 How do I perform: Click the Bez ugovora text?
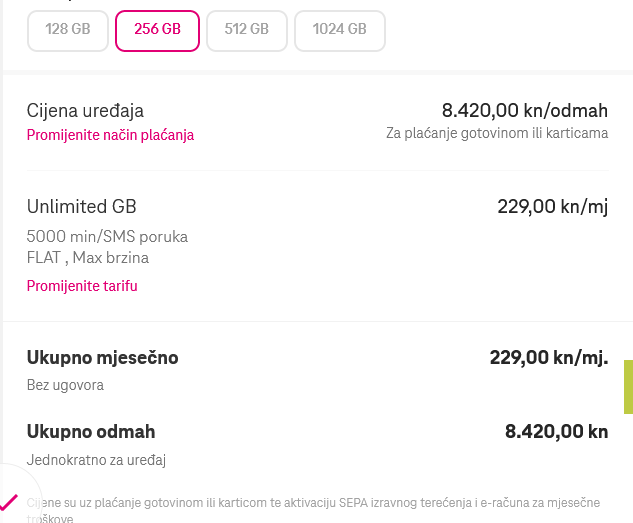65,384
